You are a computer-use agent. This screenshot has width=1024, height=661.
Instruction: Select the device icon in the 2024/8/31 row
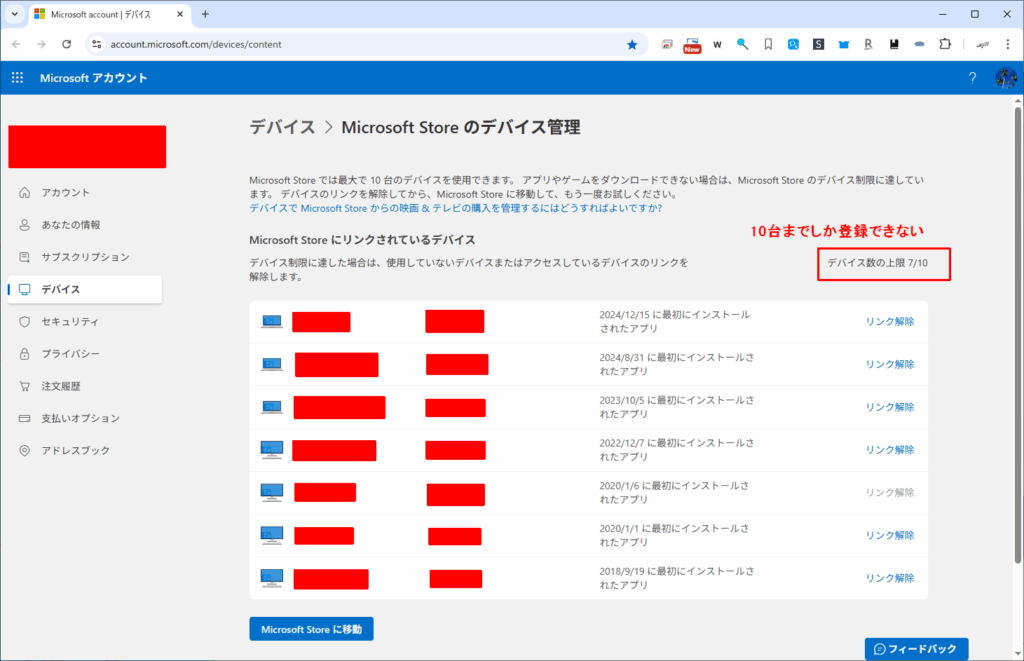272,364
